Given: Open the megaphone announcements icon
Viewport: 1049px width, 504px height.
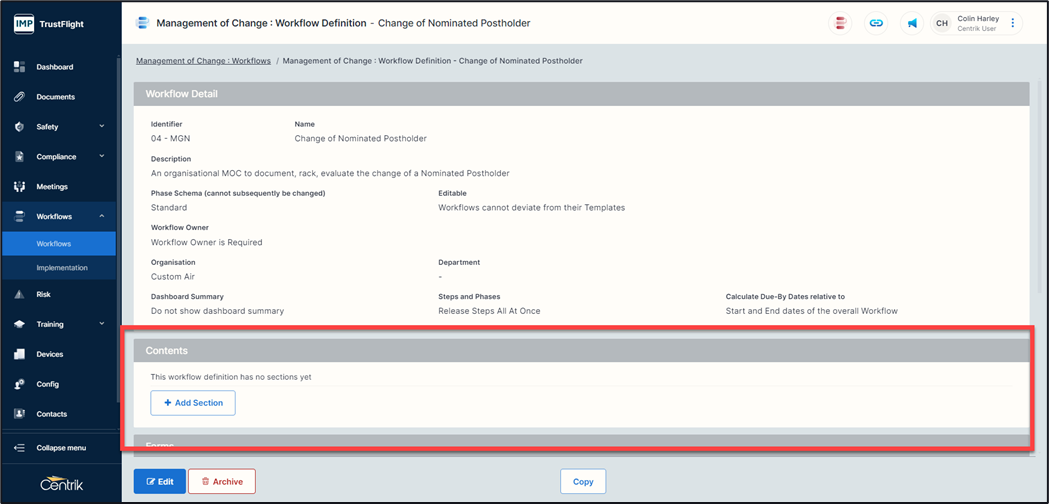Looking at the screenshot, I should (912, 23).
